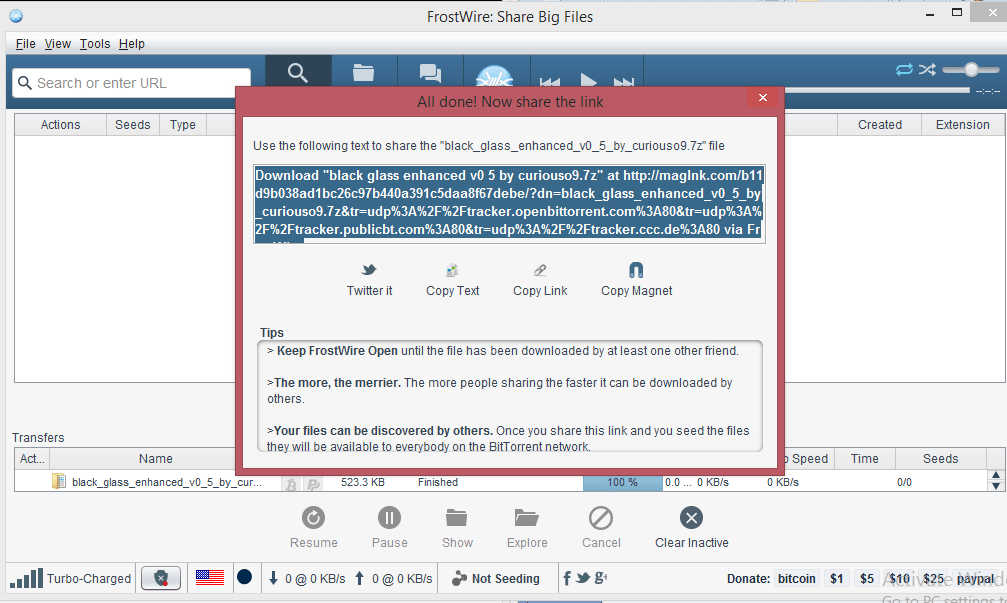Click the Pause transfer button
This screenshot has height=603, width=1007.
(389, 528)
